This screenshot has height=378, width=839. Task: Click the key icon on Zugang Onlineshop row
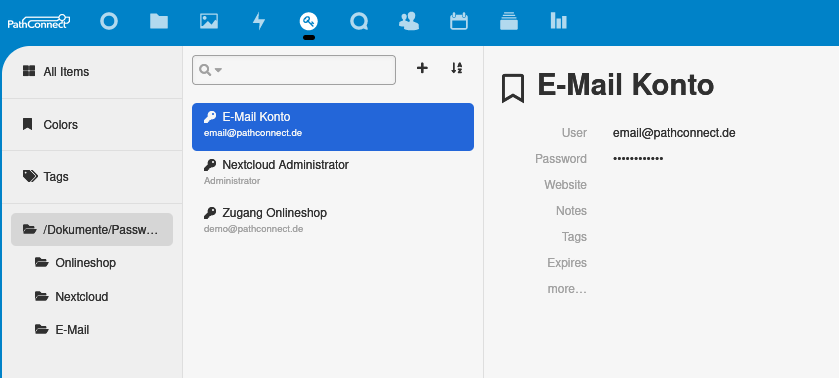tap(210, 213)
